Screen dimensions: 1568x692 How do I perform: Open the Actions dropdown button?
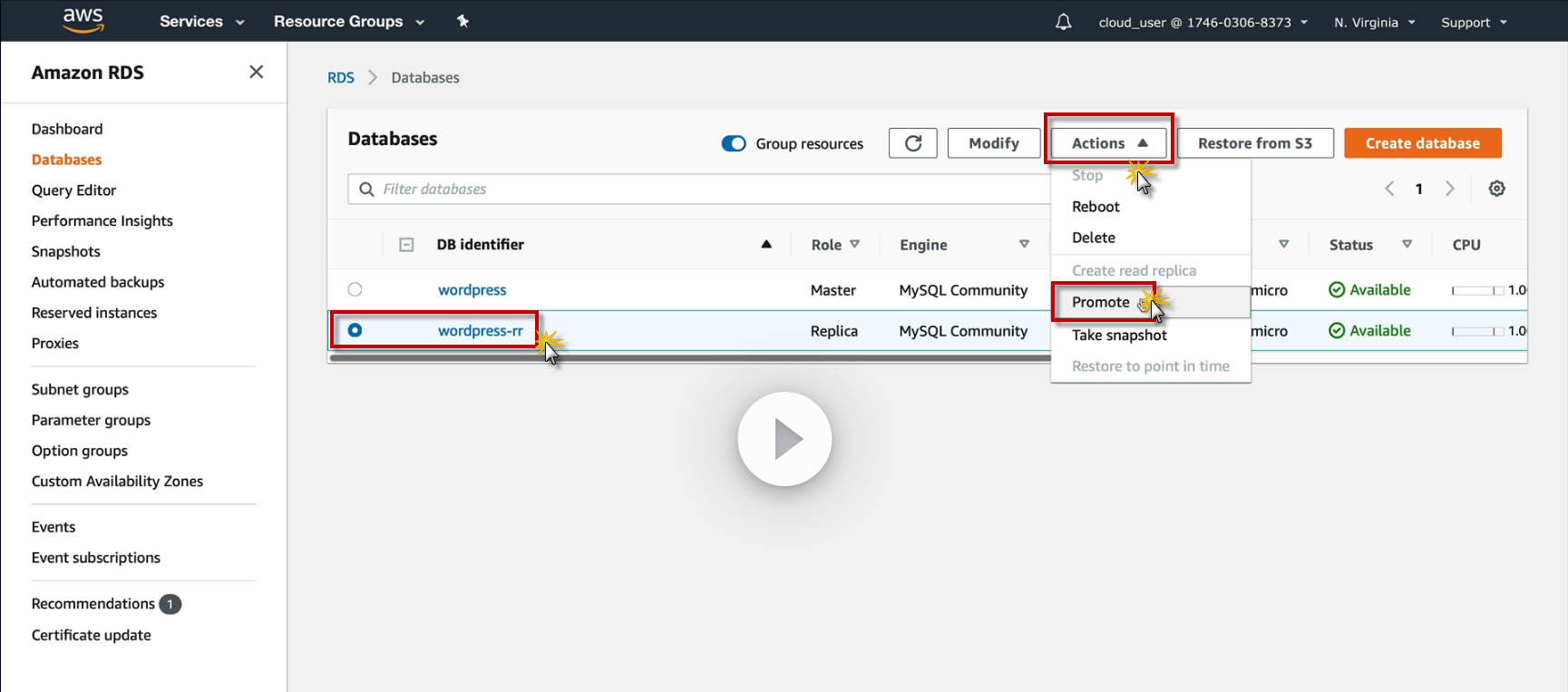tap(1108, 143)
